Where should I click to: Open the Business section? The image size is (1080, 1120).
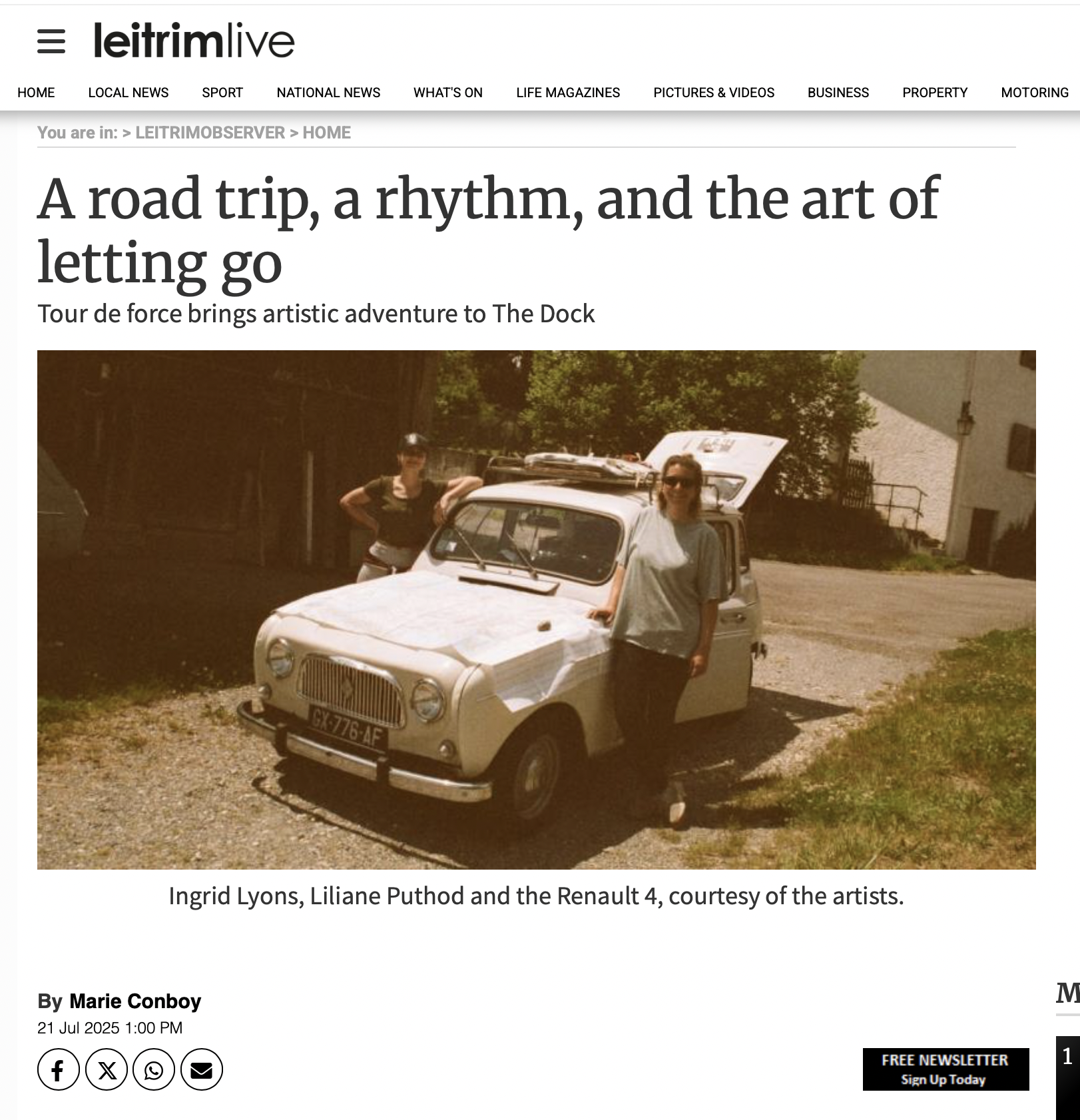[x=838, y=93]
